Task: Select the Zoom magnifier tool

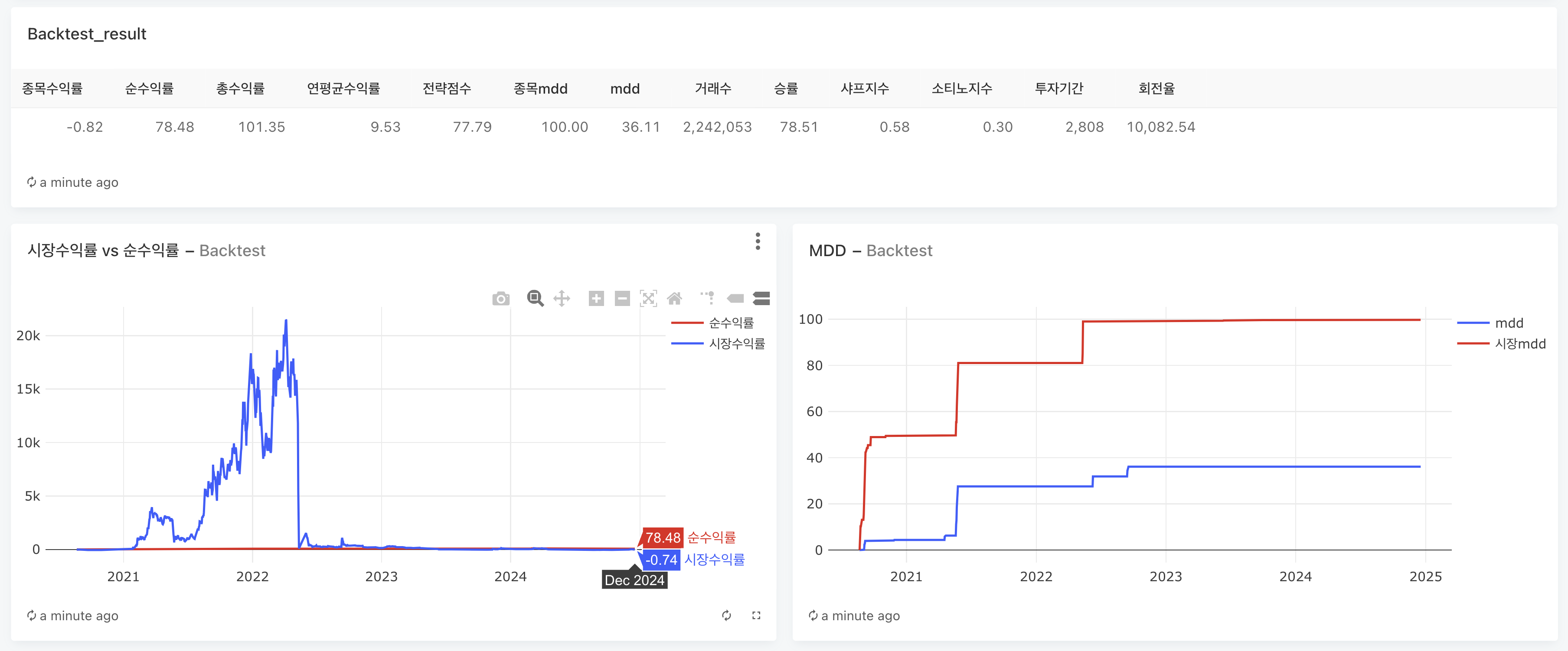Action: [x=535, y=298]
